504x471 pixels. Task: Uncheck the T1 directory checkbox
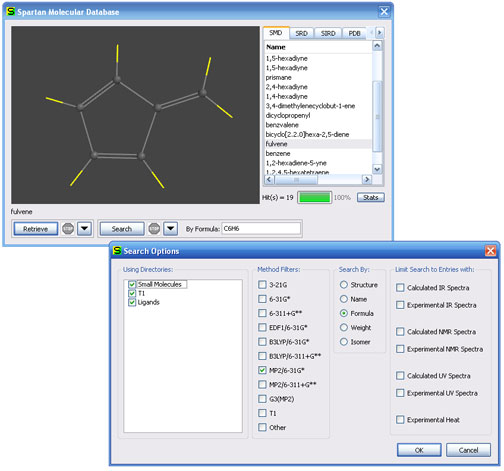click(x=132, y=293)
